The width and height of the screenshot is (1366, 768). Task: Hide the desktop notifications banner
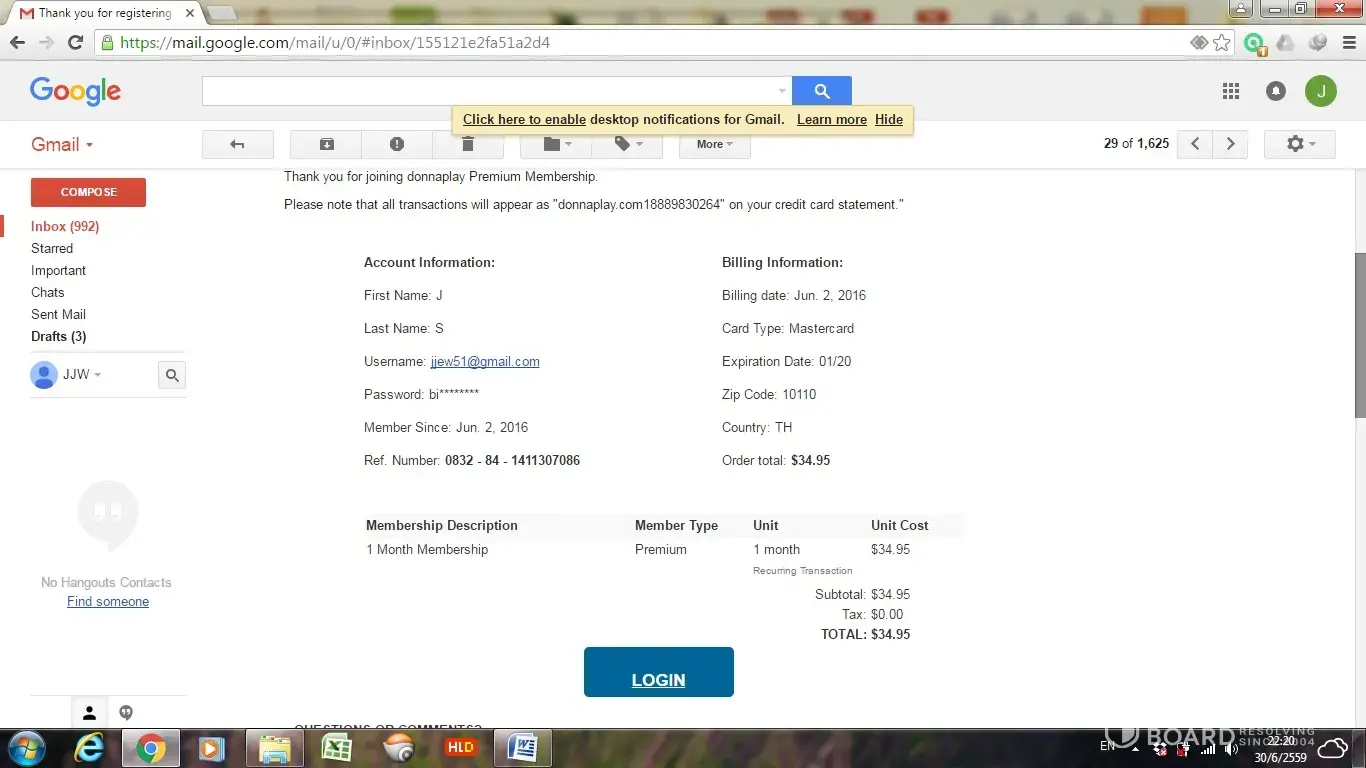pos(888,119)
